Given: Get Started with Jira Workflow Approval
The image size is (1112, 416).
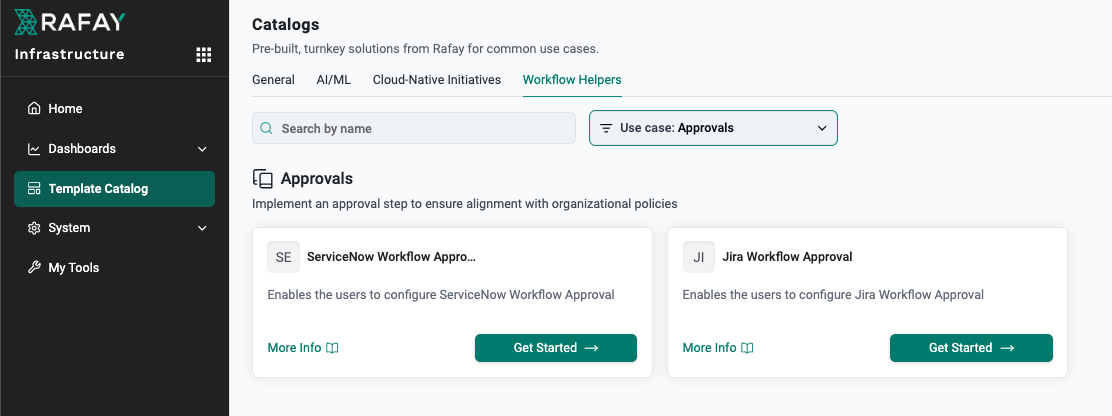Looking at the screenshot, I should 971,348.
